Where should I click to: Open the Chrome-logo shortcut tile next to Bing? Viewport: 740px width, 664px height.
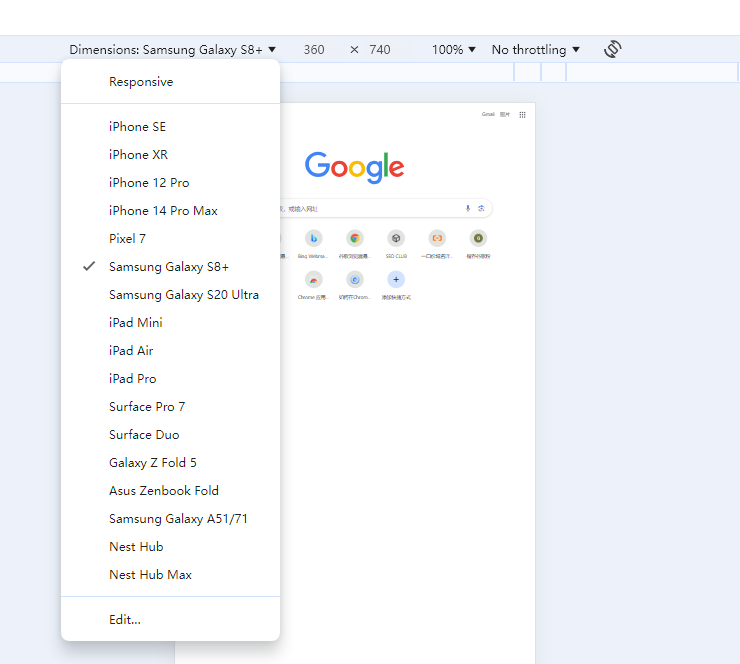tap(354, 244)
